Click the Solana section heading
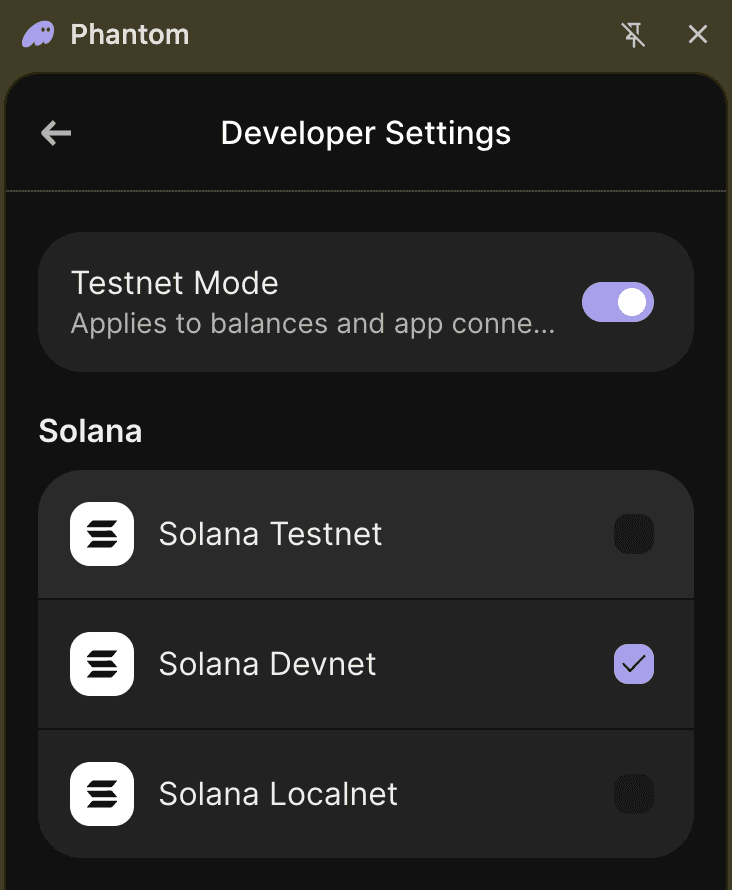Image resolution: width=732 pixels, height=890 pixels. tap(90, 431)
